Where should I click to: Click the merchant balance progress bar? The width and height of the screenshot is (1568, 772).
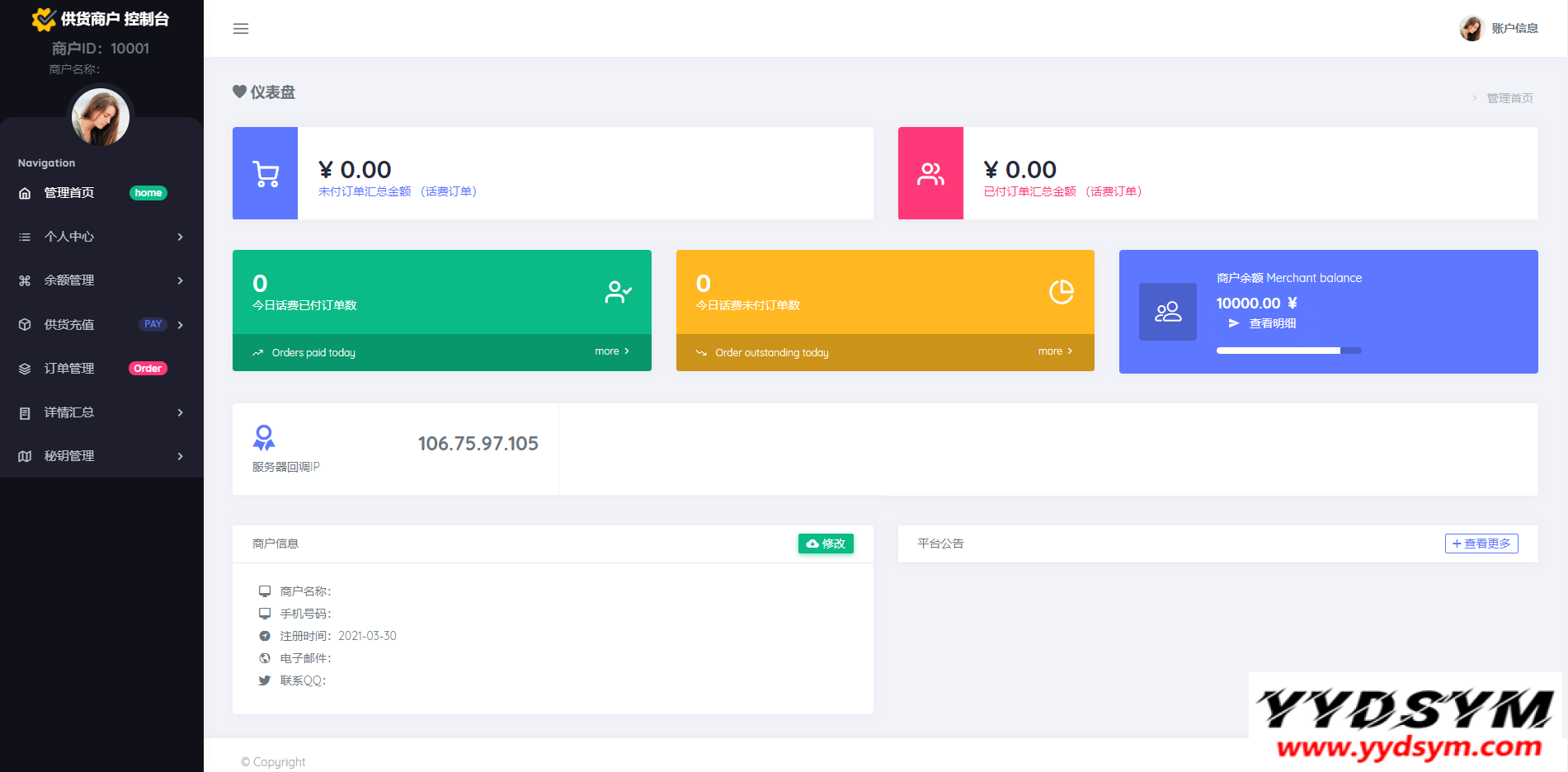pos(1288,351)
